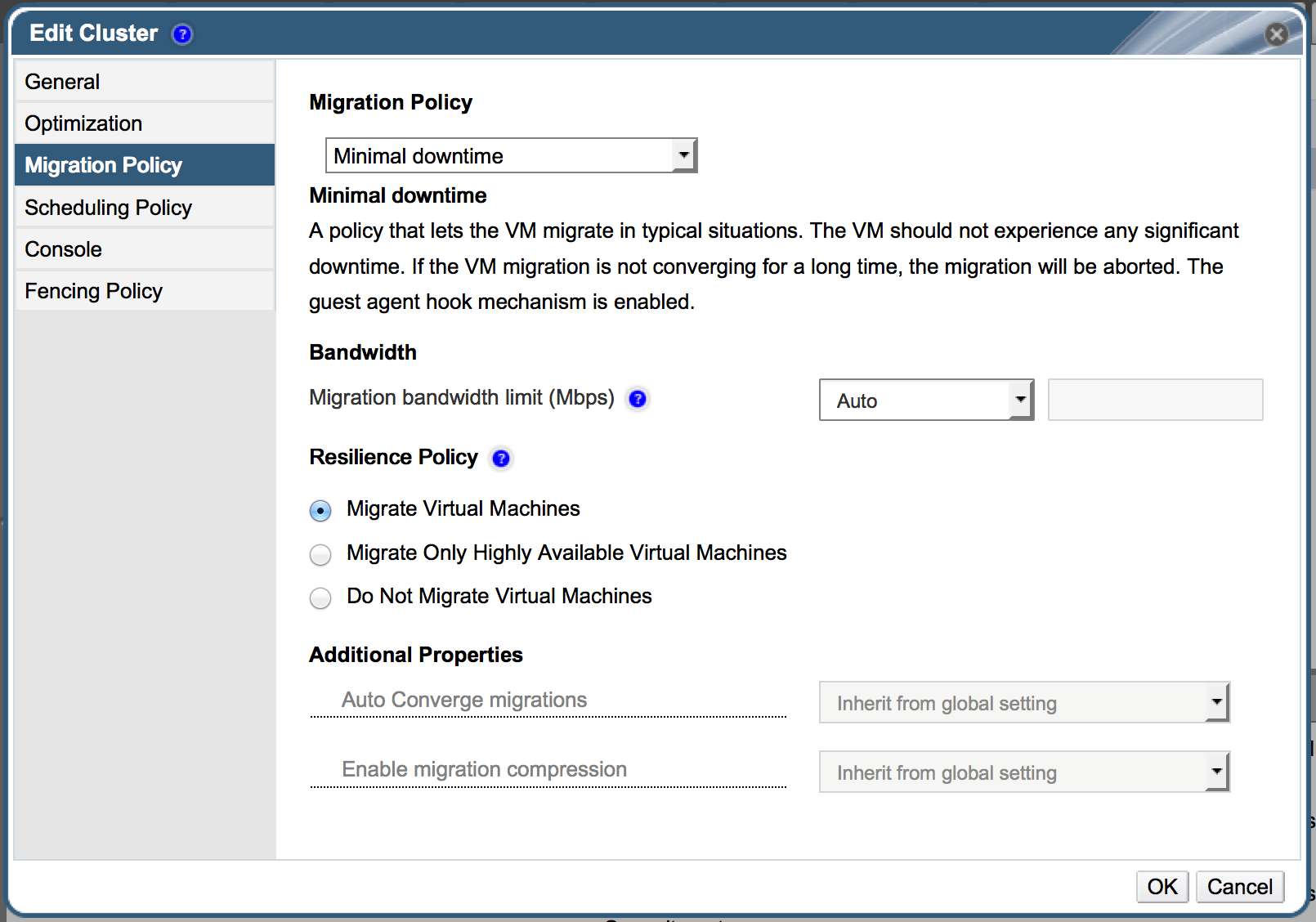1316x922 pixels.
Task: Close the Edit Cluster dialog with X icon
Action: (1276, 34)
